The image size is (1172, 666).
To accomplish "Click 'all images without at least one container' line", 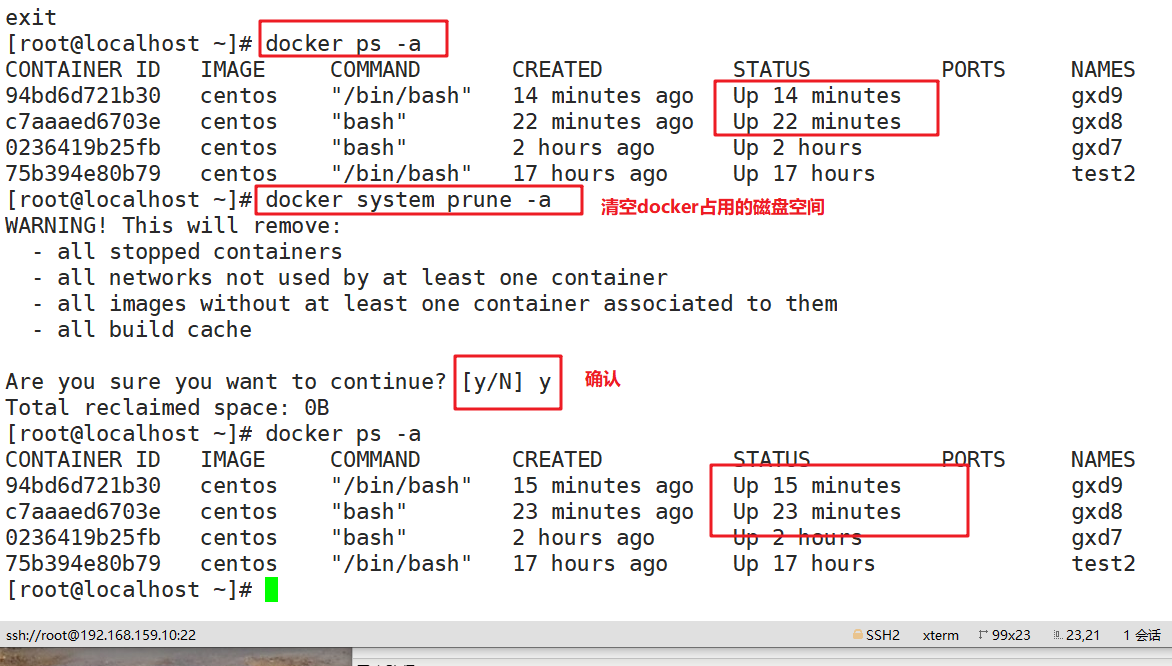I will (x=448, y=304).
